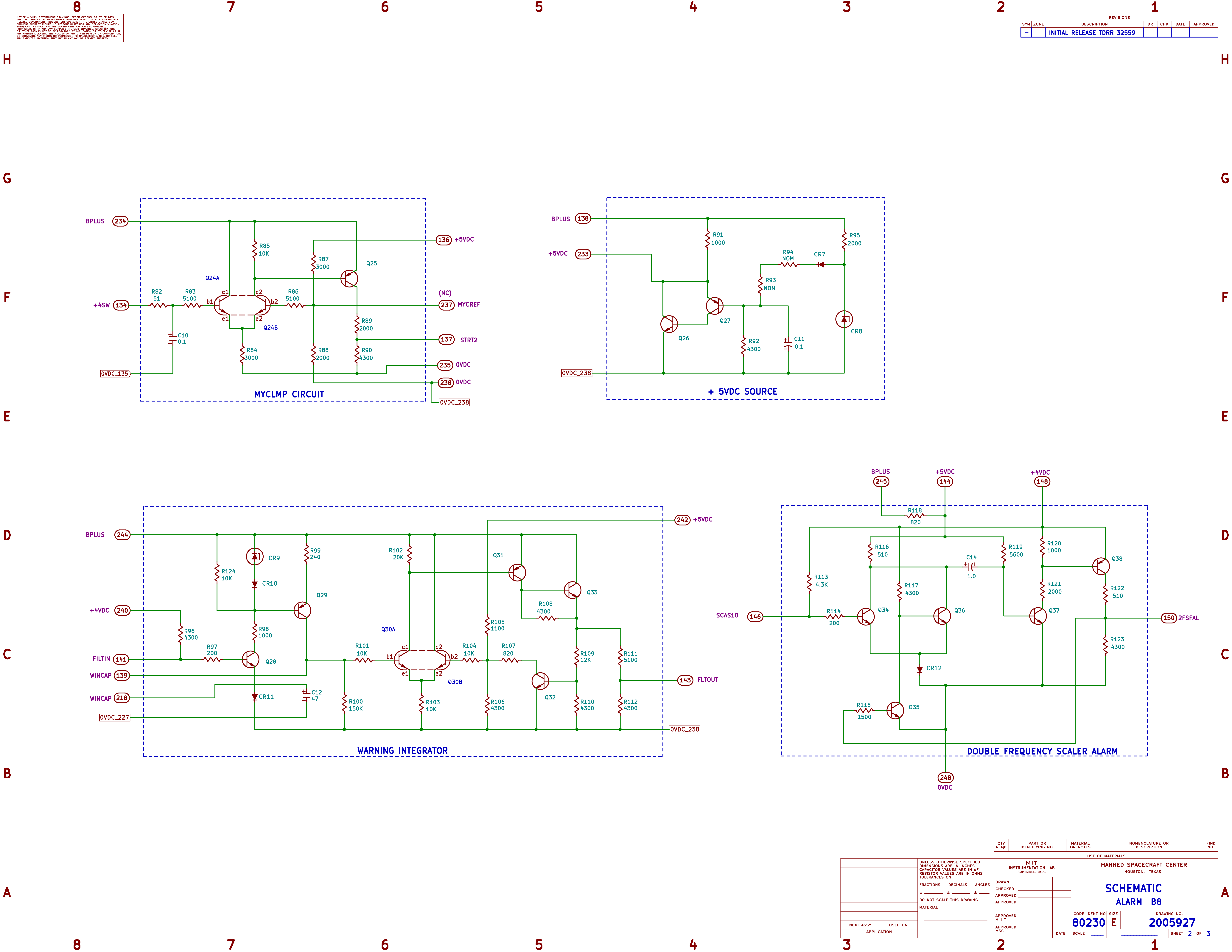Pick the CR9 zener diode symbol
This screenshot has height=952, width=1232.
[255, 557]
